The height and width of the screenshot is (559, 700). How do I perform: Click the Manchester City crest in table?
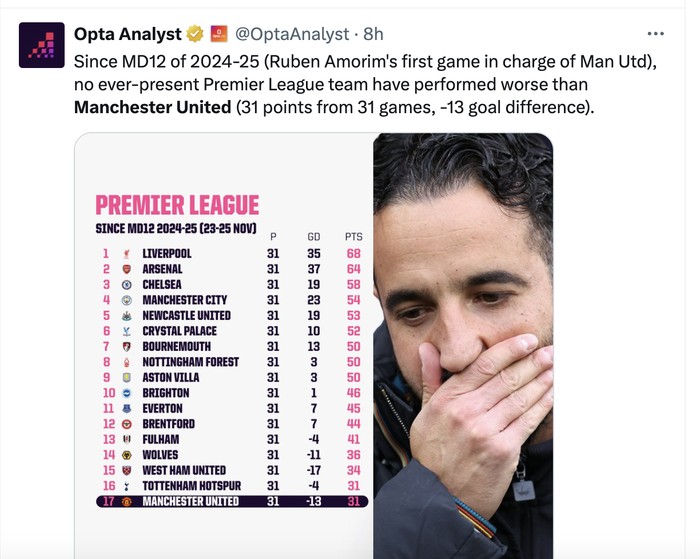pos(127,300)
